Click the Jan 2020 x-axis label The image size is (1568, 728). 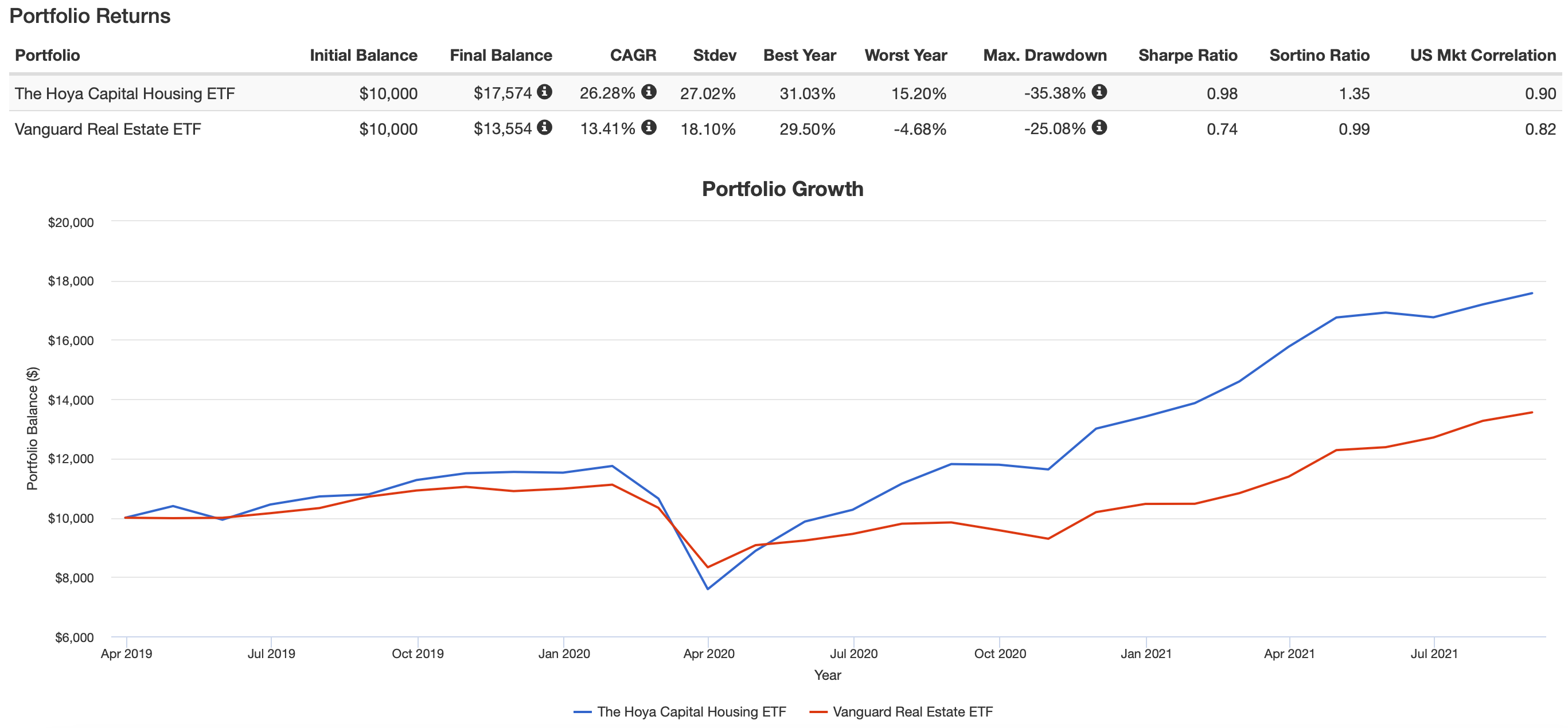(564, 654)
